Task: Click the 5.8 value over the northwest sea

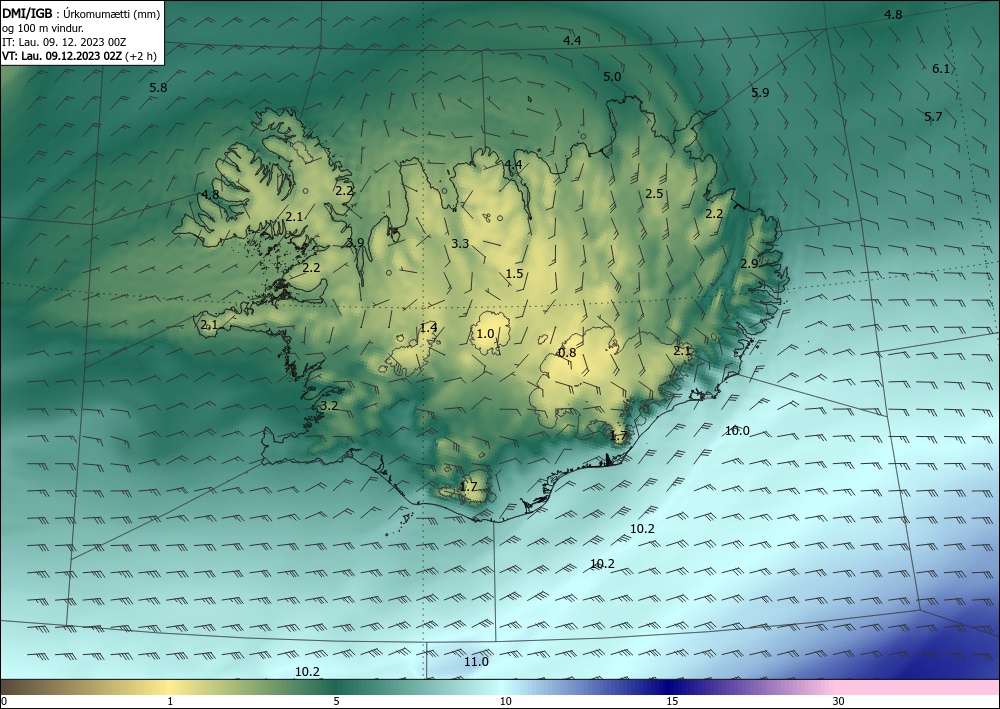Action: [x=158, y=88]
